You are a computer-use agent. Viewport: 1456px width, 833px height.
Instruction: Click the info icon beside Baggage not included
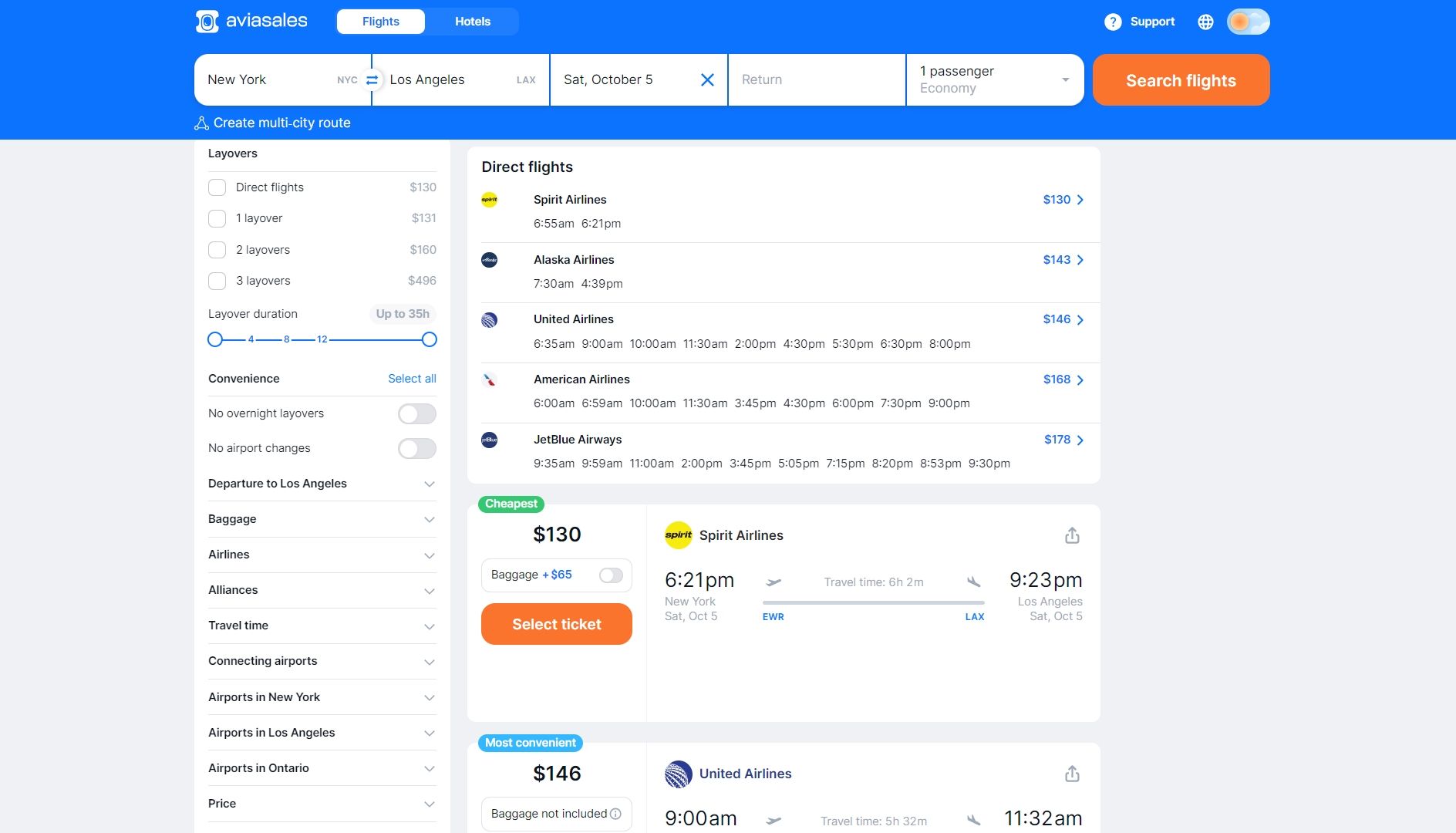coord(615,814)
